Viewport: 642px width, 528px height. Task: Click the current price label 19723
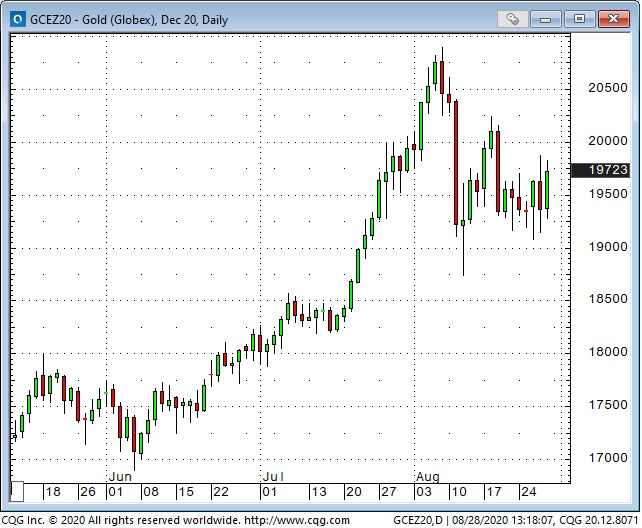(x=600, y=170)
